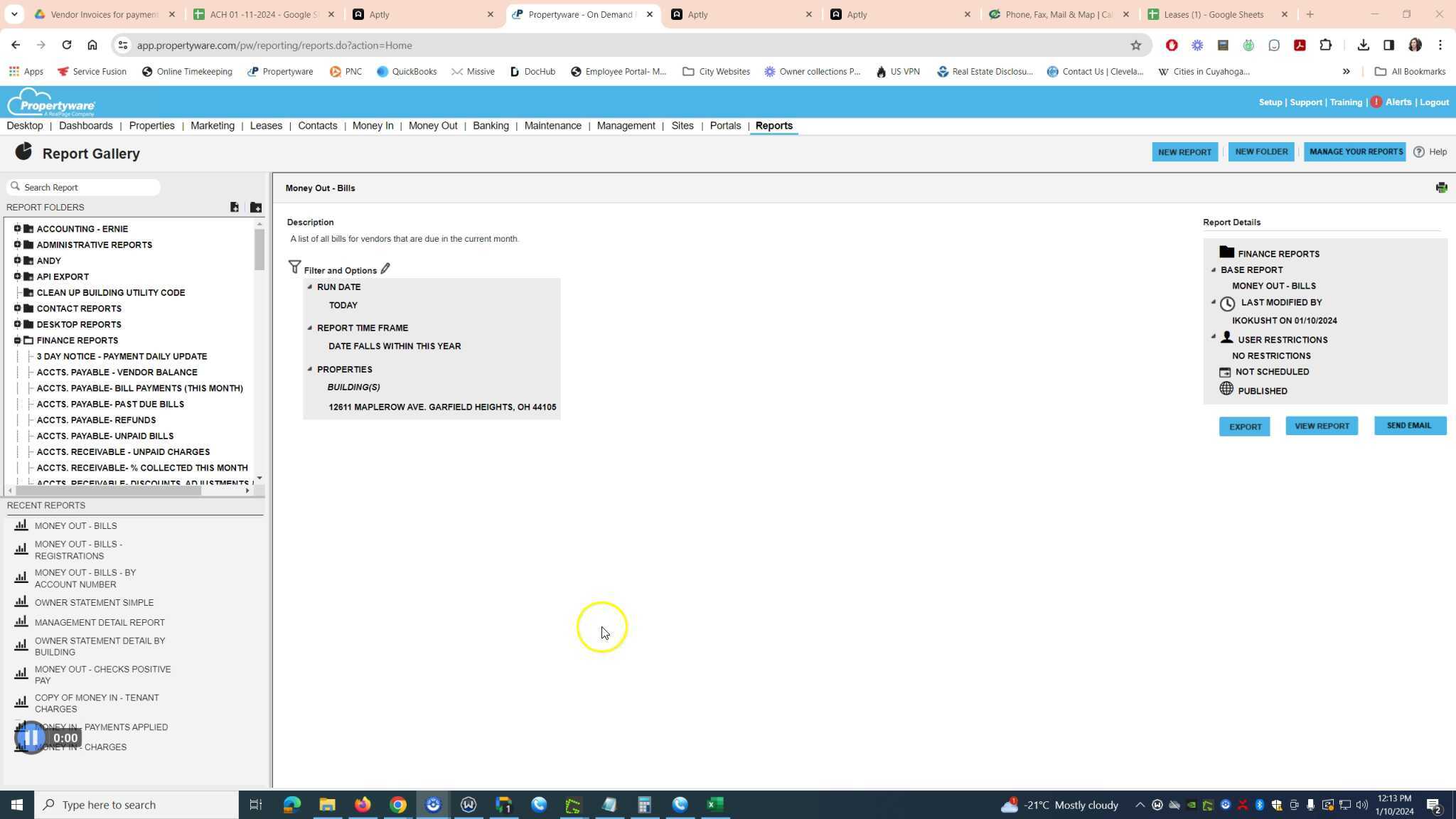Click the new folder icon beside the report search
The image size is (1456, 819).
[256, 207]
